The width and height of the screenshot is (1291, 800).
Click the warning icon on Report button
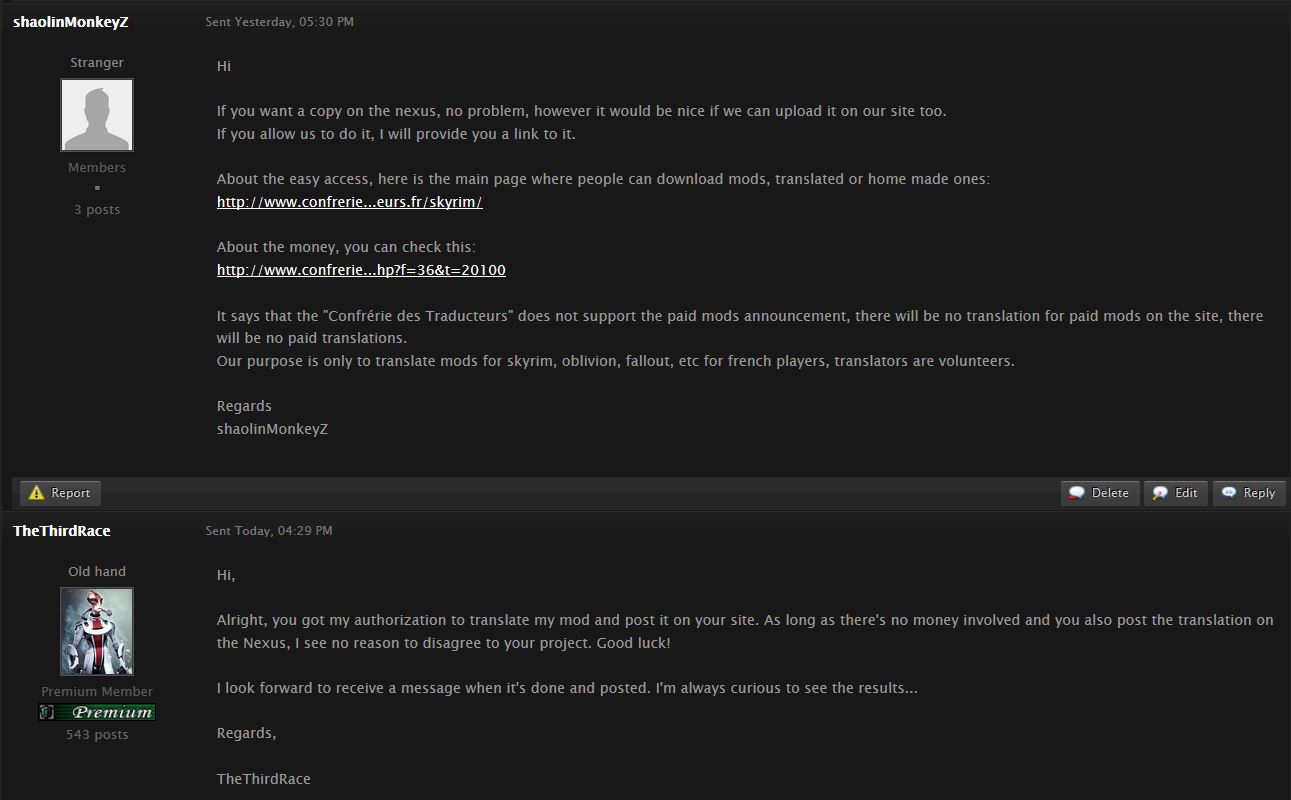pyautogui.click(x=37, y=493)
